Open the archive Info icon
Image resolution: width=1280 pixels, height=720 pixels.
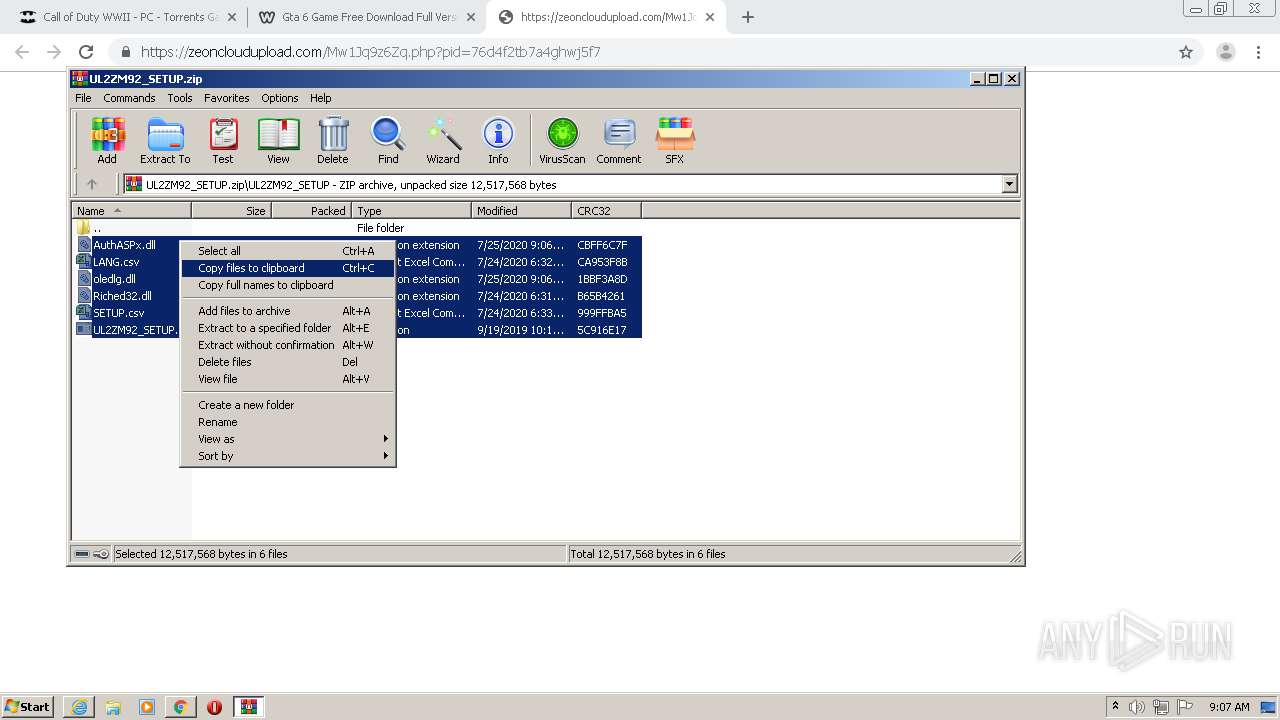click(498, 140)
